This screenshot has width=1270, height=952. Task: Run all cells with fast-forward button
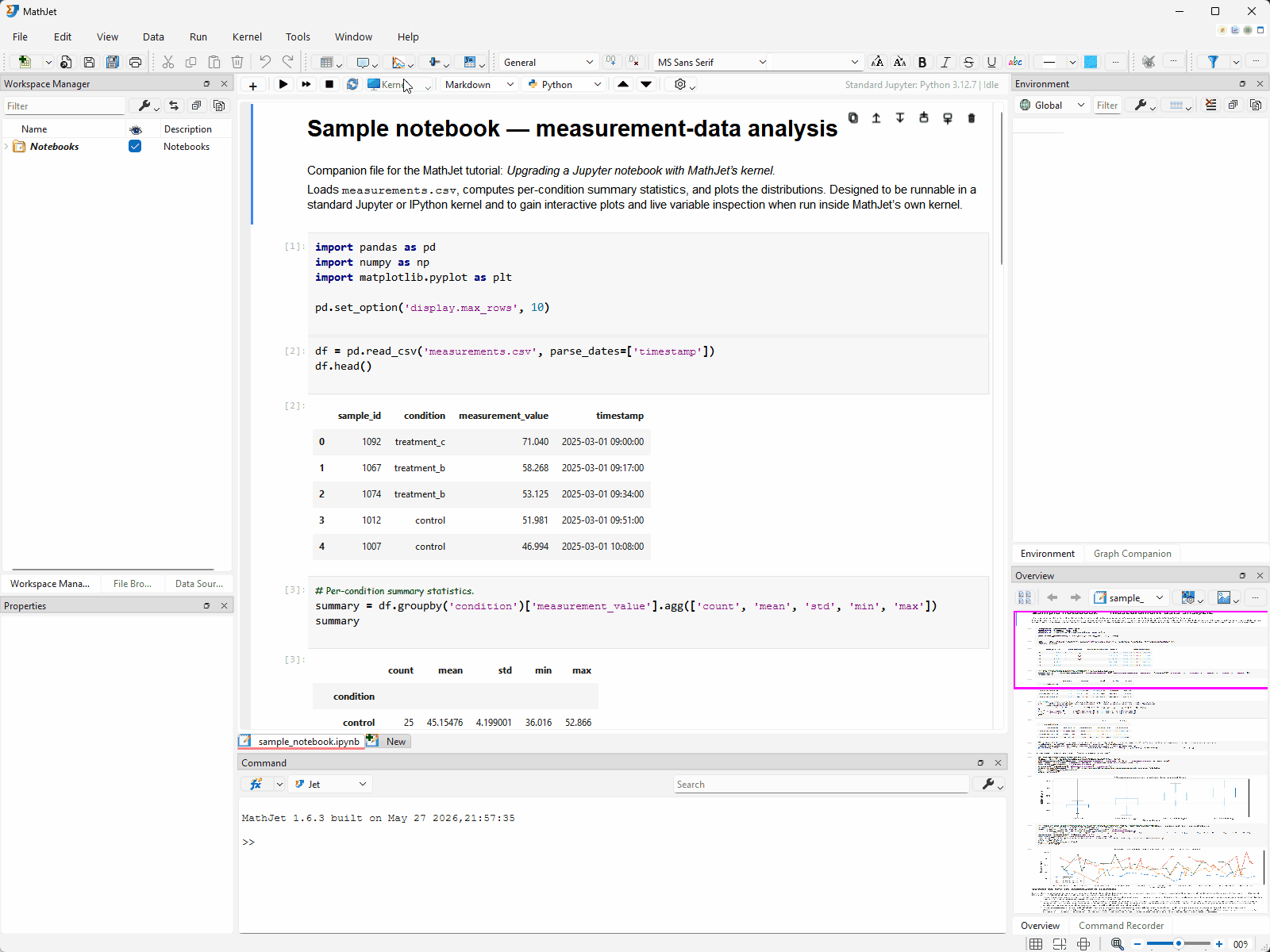click(306, 84)
